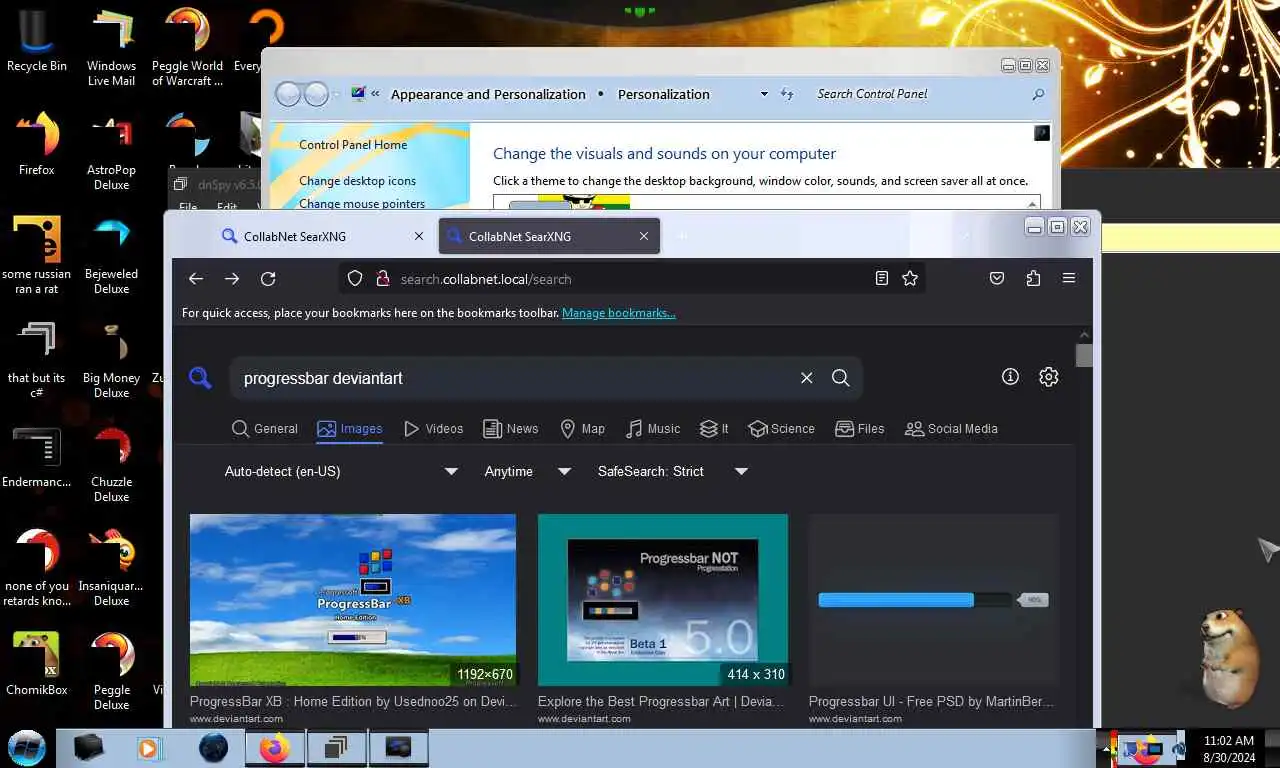This screenshot has height=768, width=1280.
Task: Open the language Auto-detect (en-US) dropdown
Action: [x=340, y=471]
